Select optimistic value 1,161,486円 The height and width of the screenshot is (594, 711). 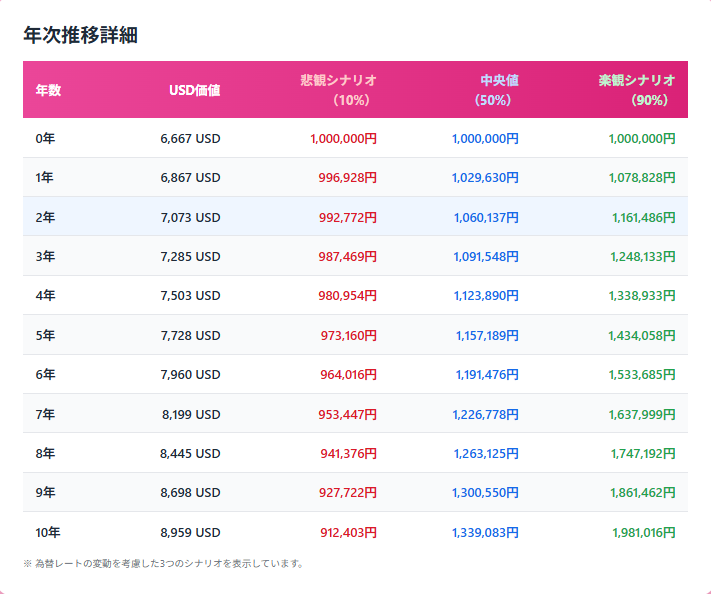coord(641,217)
